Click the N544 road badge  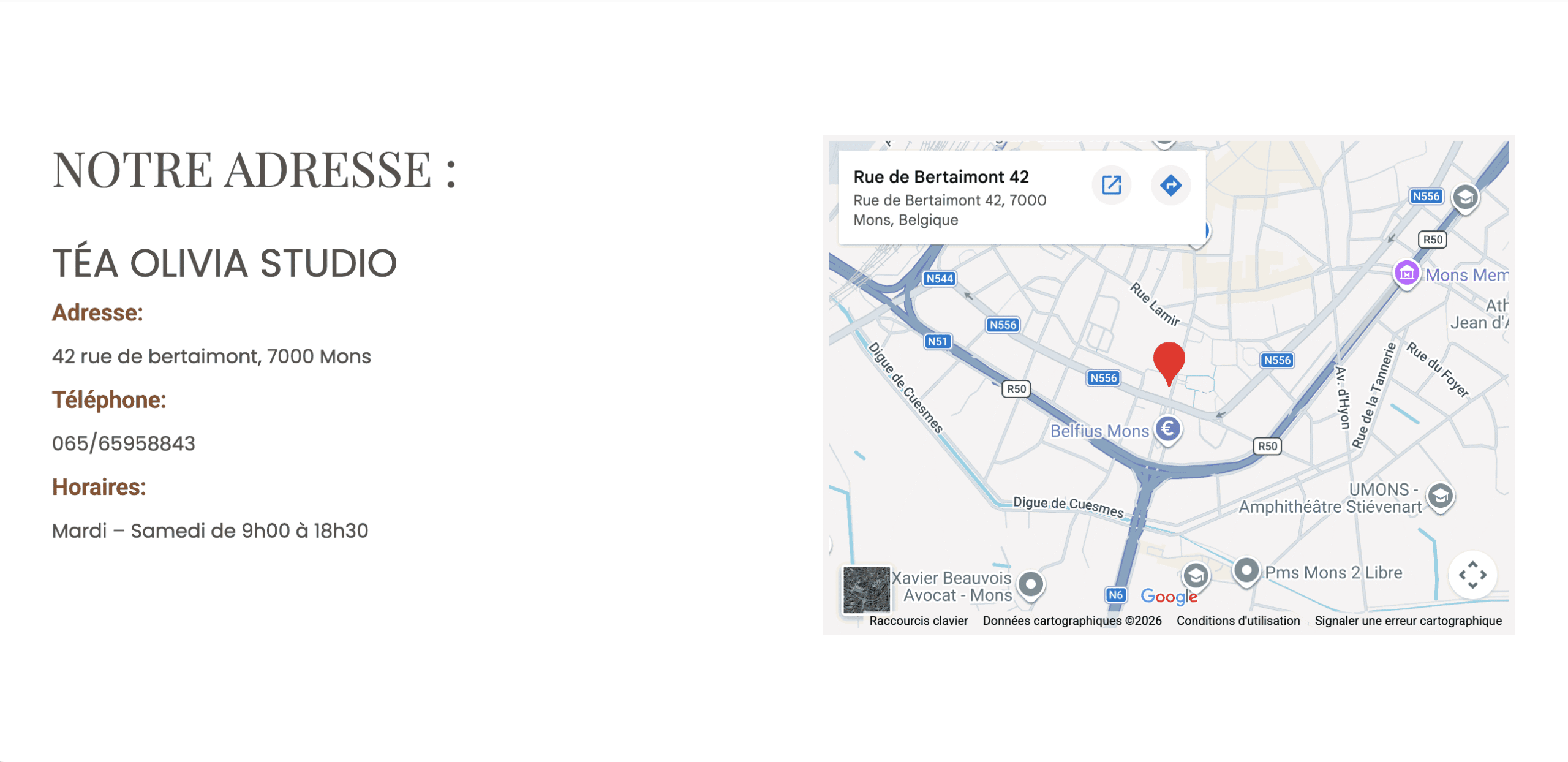[940, 279]
